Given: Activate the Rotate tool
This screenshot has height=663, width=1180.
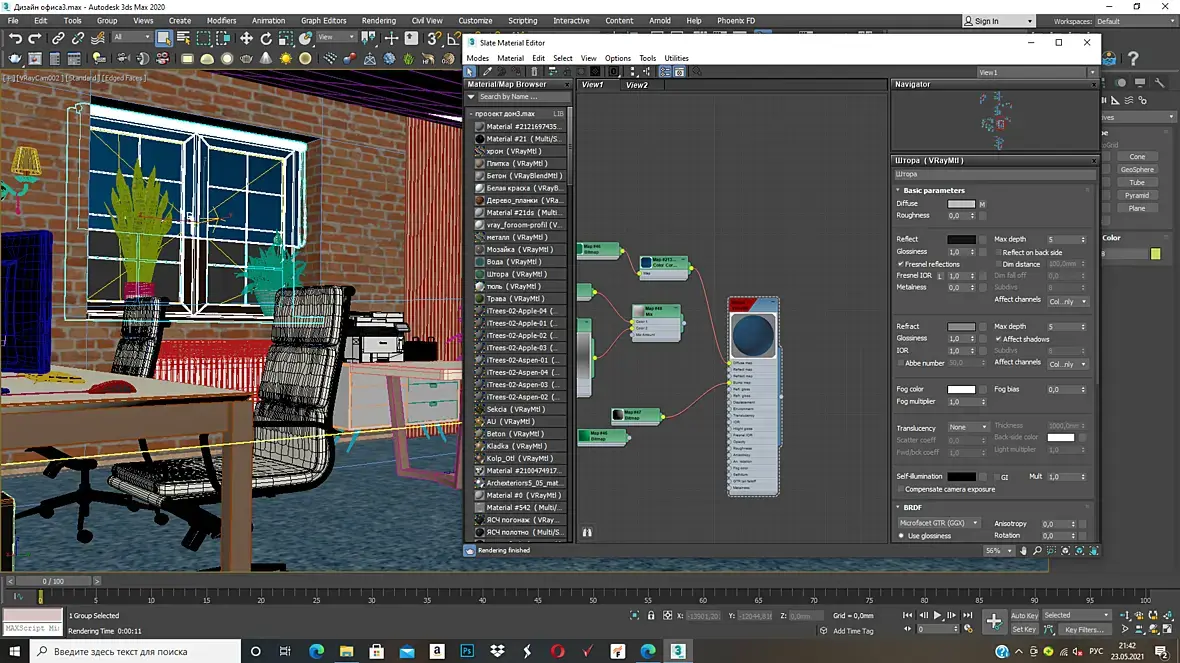Looking at the screenshot, I should click(266, 38).
